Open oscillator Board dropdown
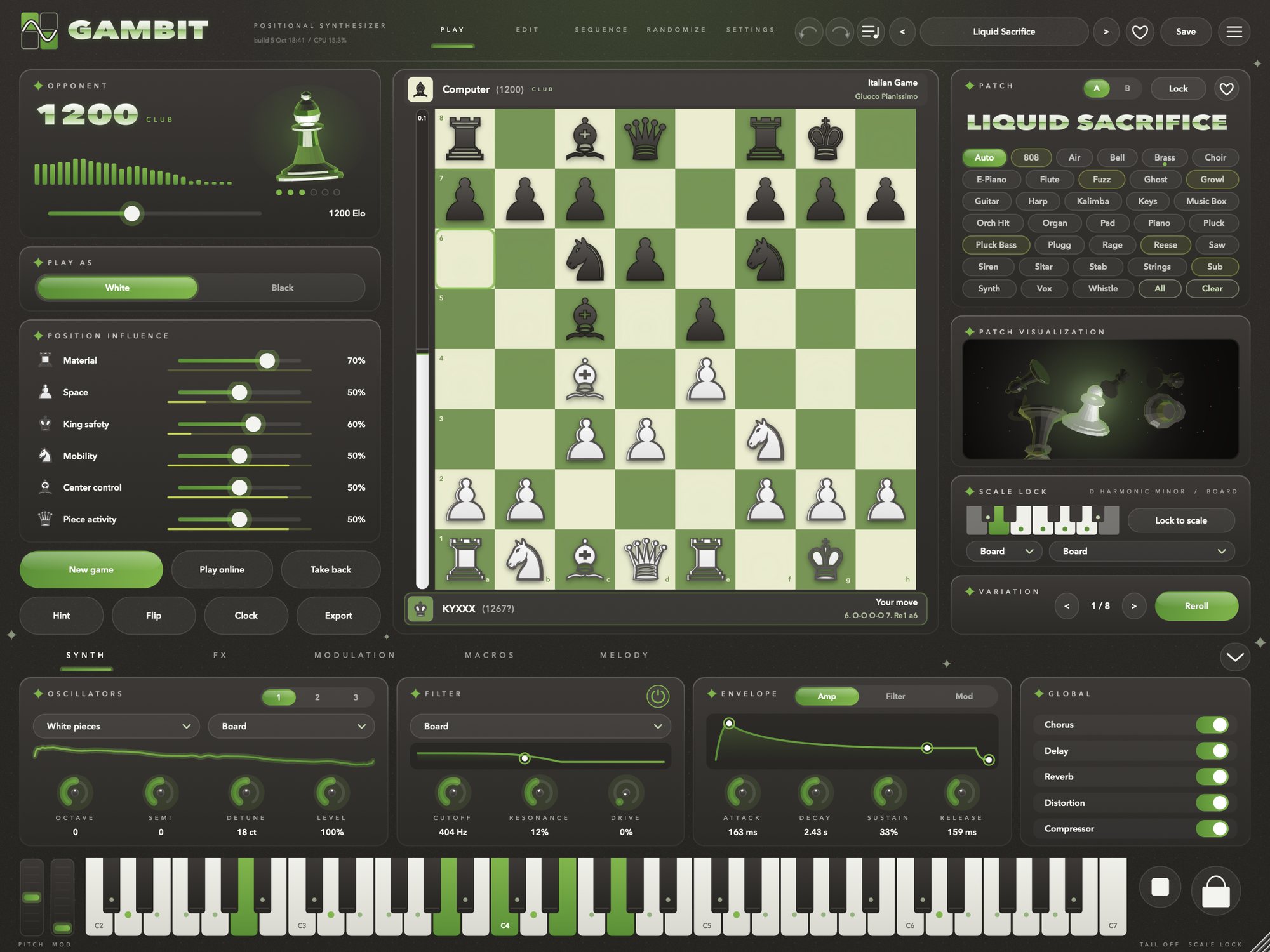Screen dimensions: 1270x952 [x=291, y=726]
